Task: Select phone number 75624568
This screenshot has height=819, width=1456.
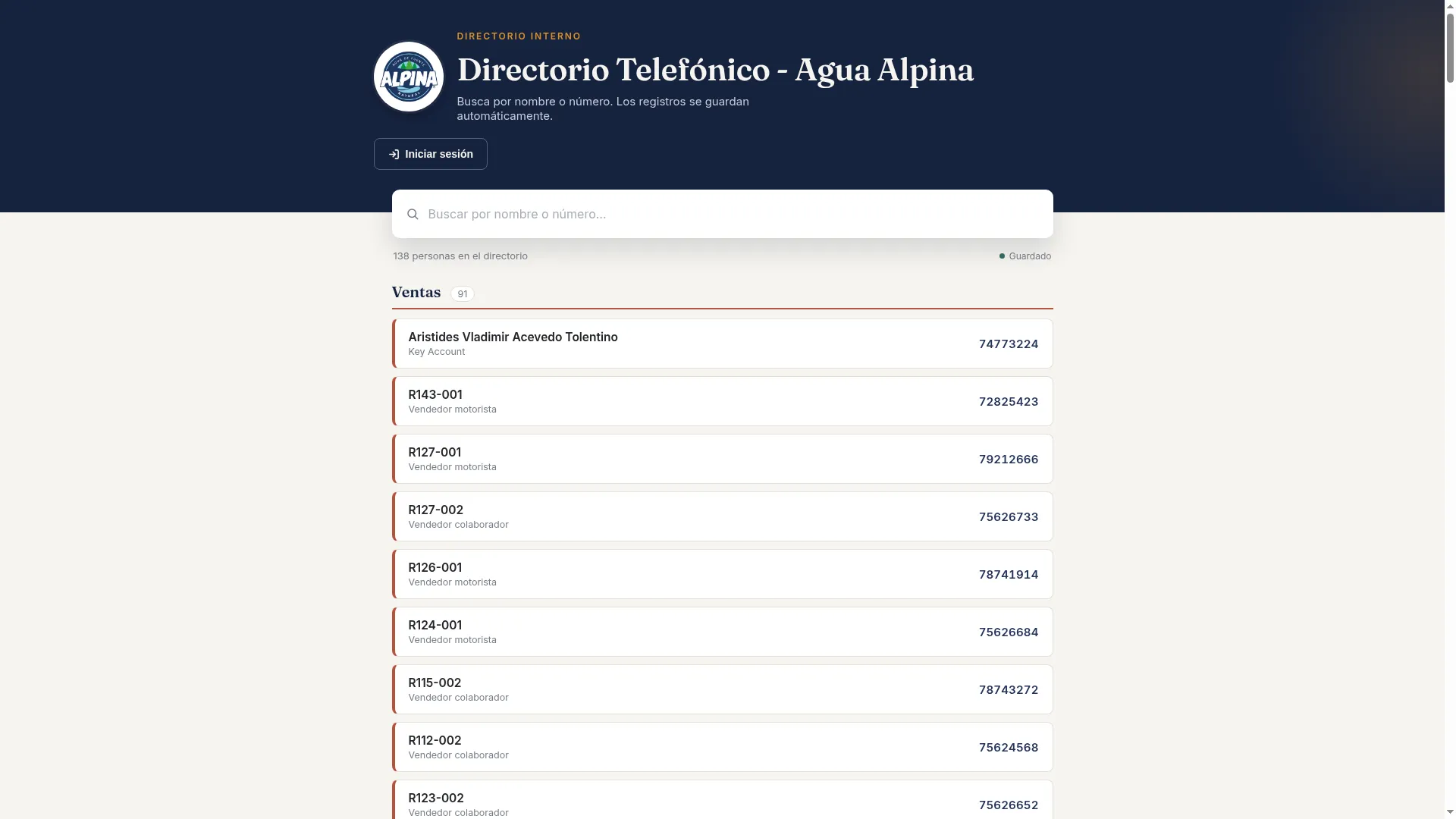Action: [x=1008, y=748]
